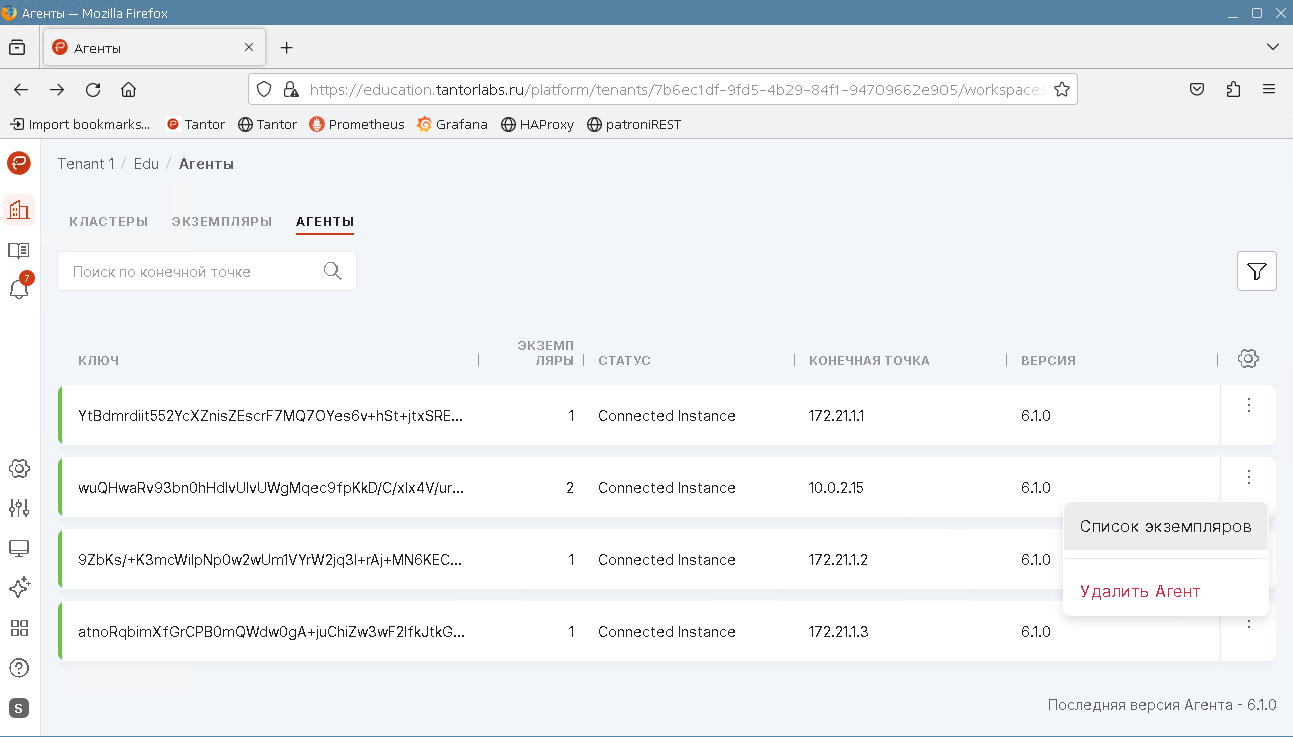
Task: Select 'Список экземпляров' menu entry
Action: click(x=1165, y=527)
